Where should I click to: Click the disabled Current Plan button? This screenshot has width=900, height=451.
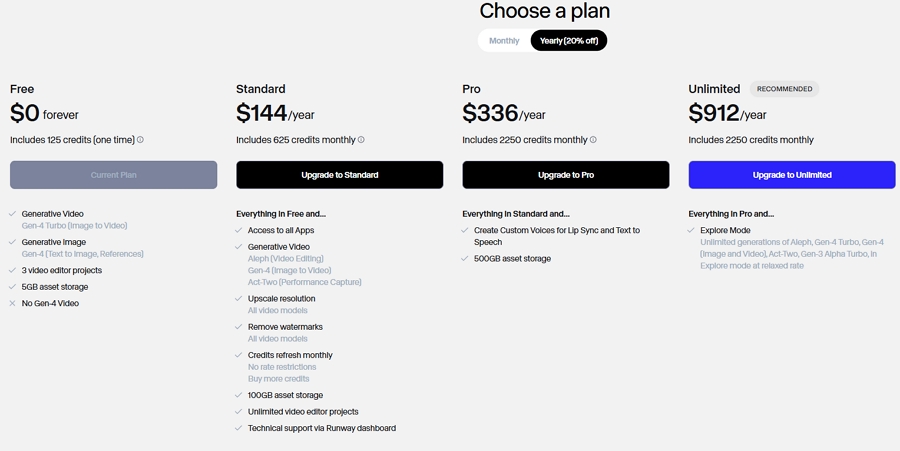point(113,175)
